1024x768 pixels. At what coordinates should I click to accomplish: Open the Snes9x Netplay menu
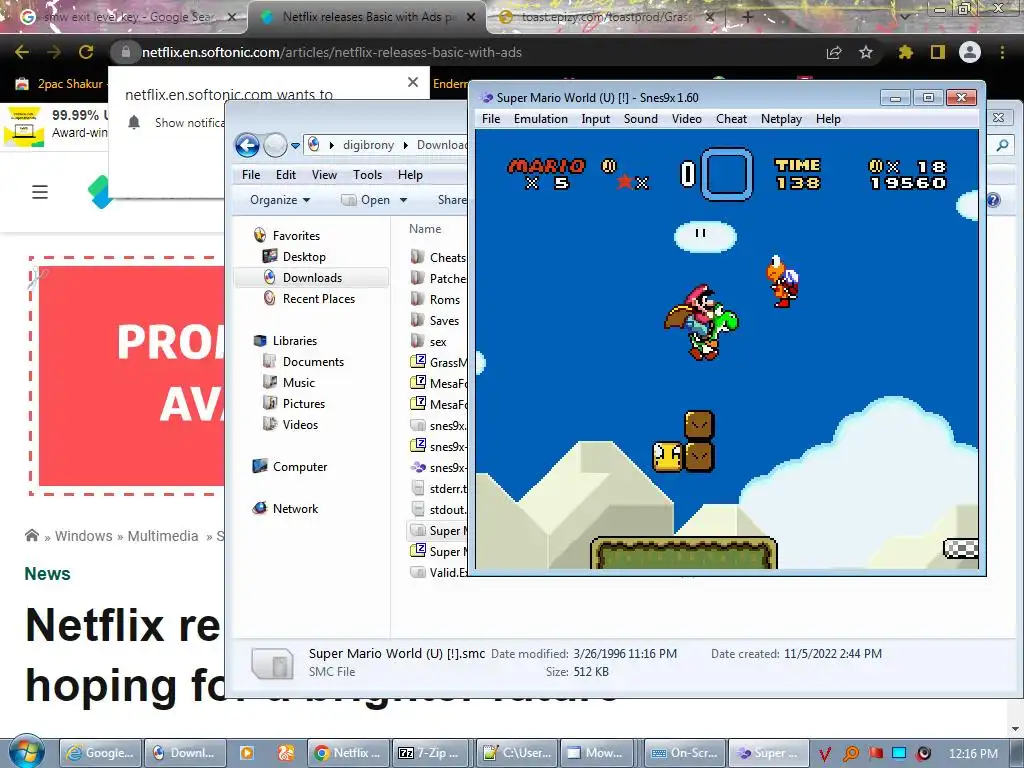[781, 119]
